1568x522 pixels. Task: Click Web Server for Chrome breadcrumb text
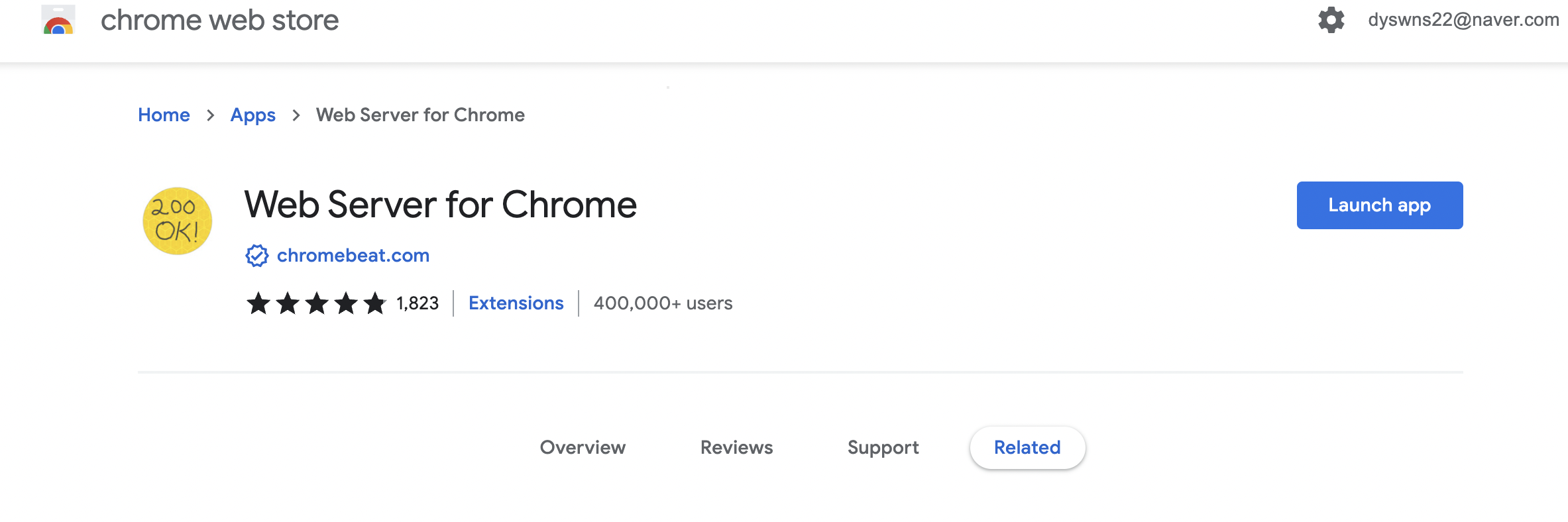click(x=420, y=115)
